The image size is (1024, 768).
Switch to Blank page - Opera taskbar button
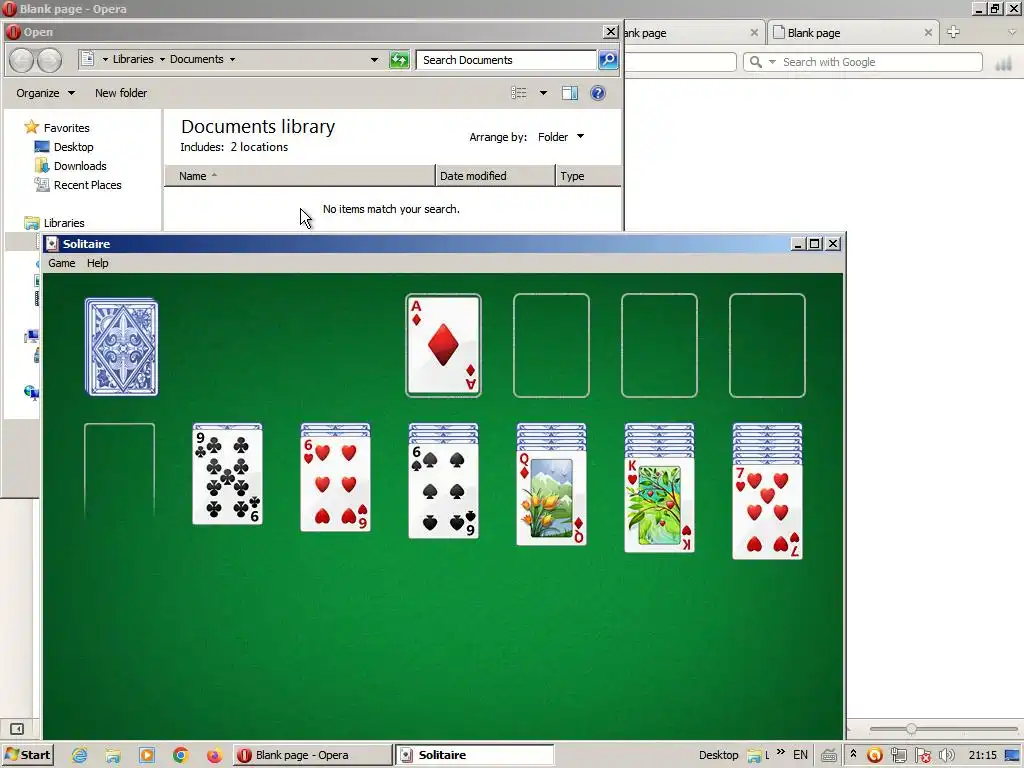pos(312,755)
